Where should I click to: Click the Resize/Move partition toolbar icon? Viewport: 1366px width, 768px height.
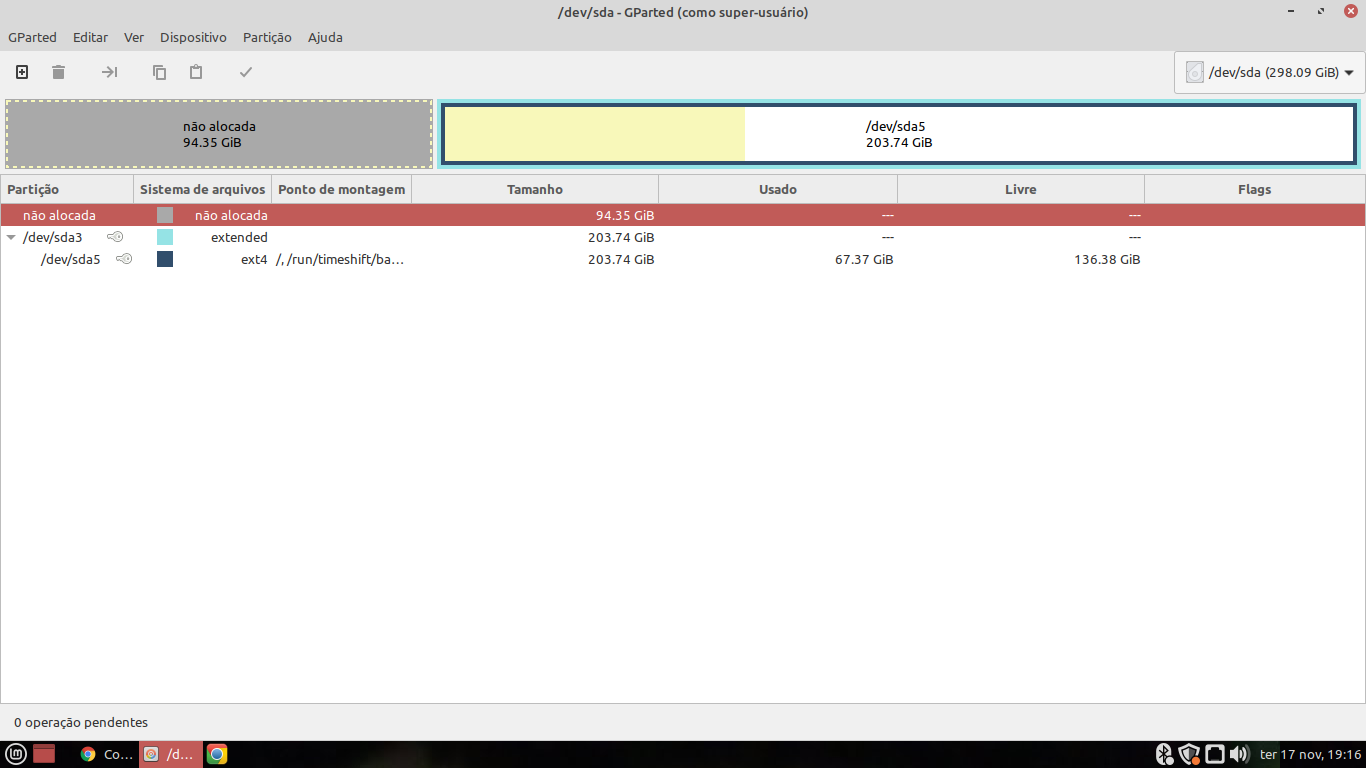(110, 72)
